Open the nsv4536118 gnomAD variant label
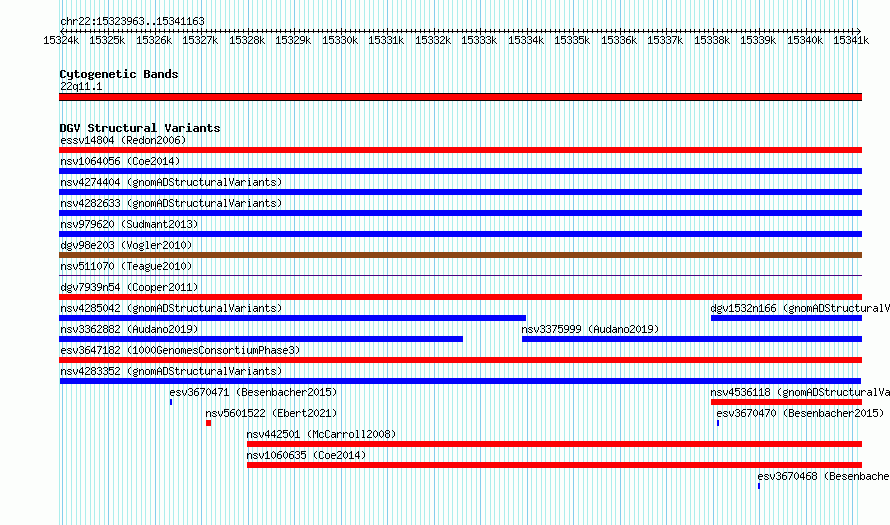890x525 pixels. (800, 392)
